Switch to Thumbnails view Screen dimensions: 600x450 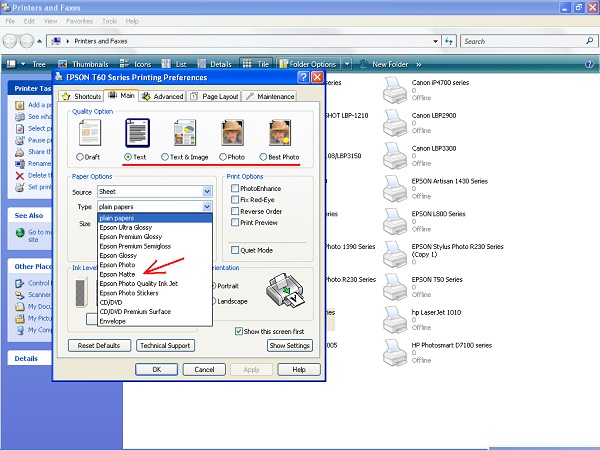click(x=83, y=64)
